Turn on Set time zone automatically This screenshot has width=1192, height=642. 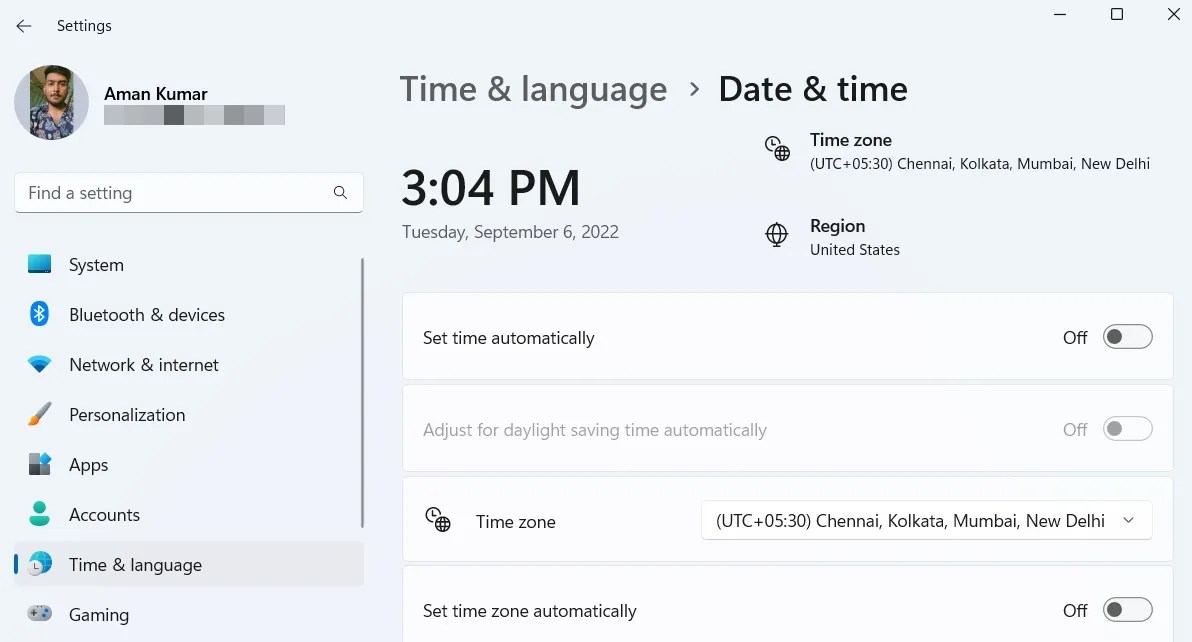coord(1127,610)
